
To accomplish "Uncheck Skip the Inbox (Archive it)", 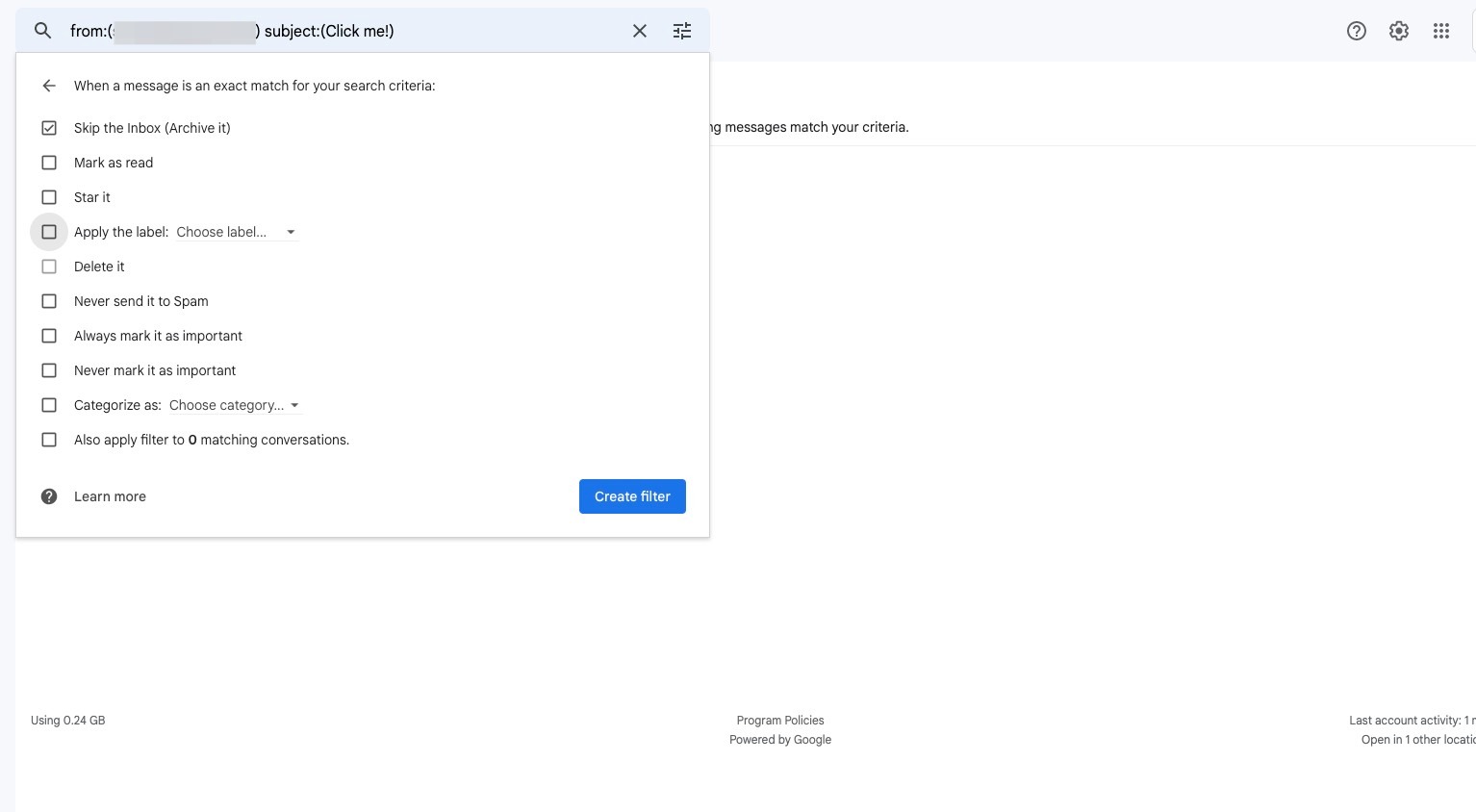I will pyautogui.click(x=49, y=128).
